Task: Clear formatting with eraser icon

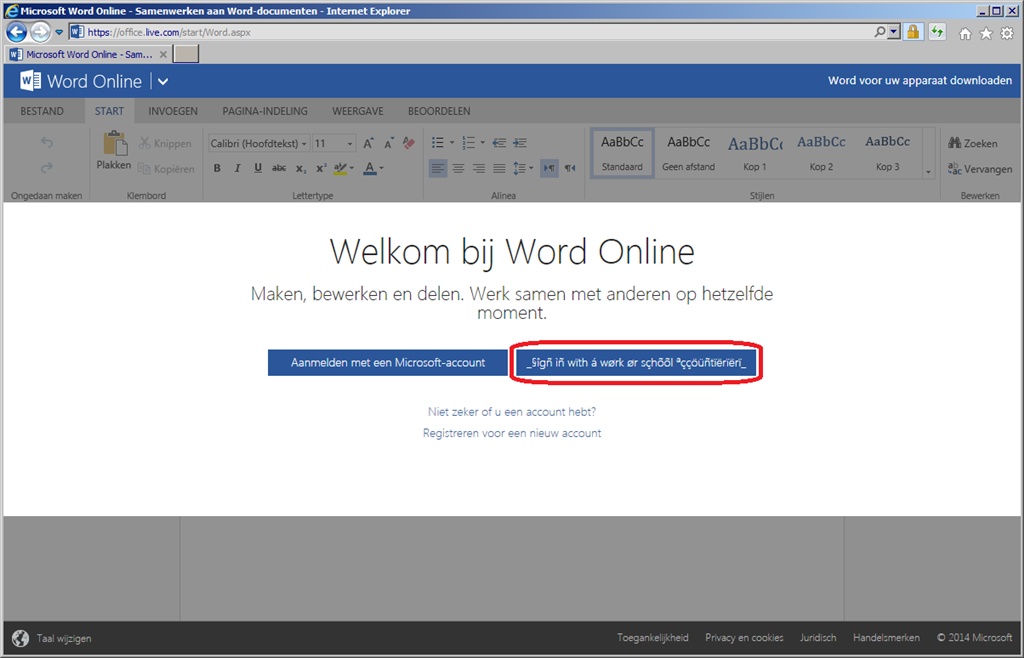Action: tap(409, 143)
